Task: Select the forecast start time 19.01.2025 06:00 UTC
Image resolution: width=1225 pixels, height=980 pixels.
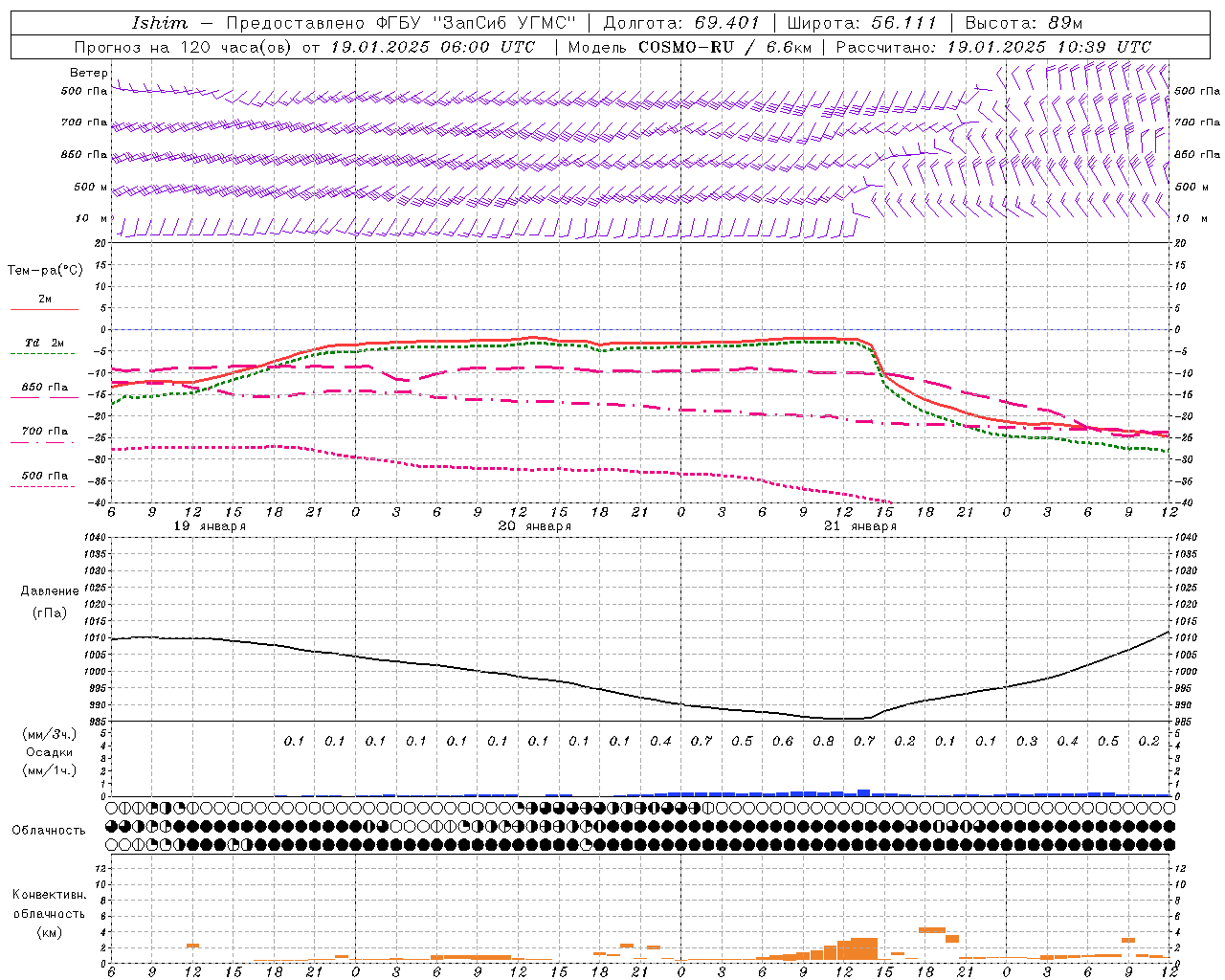Action: point(433,47)
